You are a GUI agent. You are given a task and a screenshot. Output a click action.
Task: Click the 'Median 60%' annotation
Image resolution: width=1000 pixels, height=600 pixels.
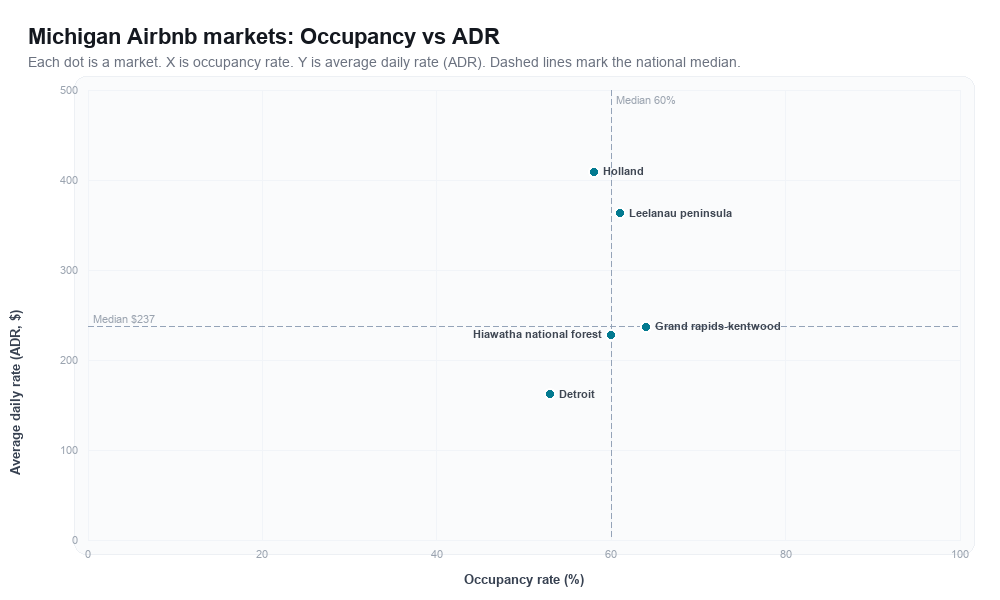645,100
